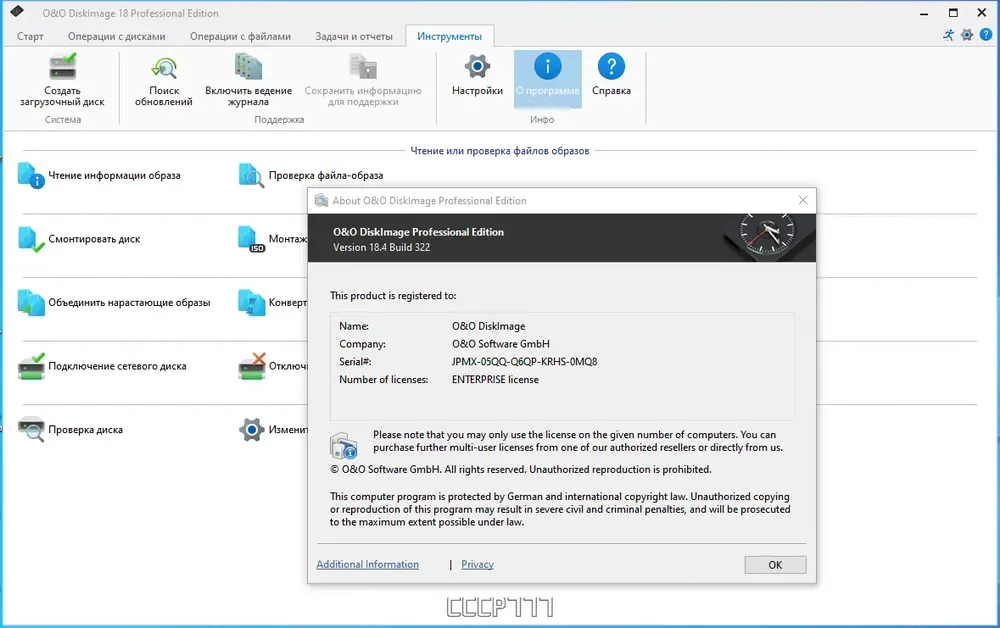Select Инструменты tab

click(449, 36)
